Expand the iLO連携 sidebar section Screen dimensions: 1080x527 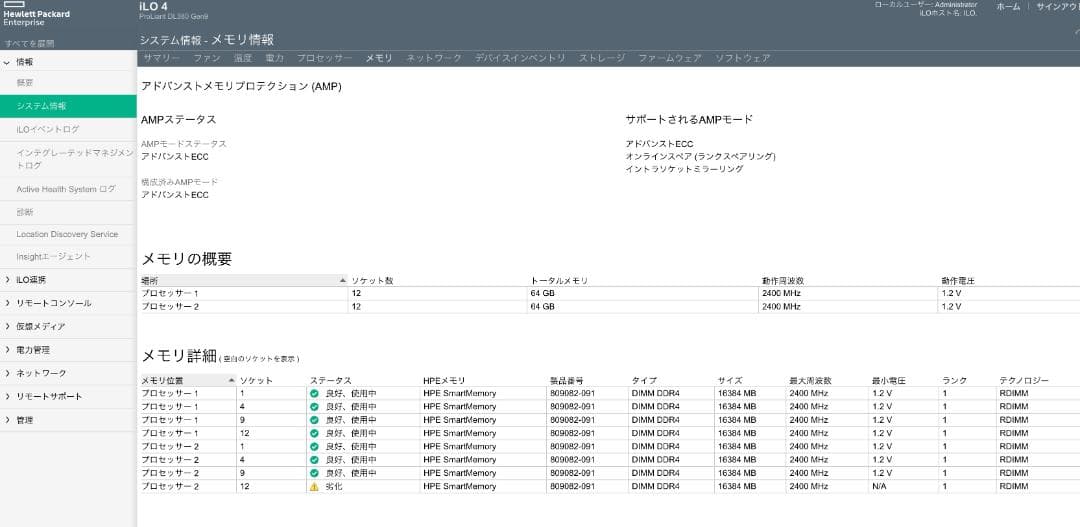click(7, 280)
